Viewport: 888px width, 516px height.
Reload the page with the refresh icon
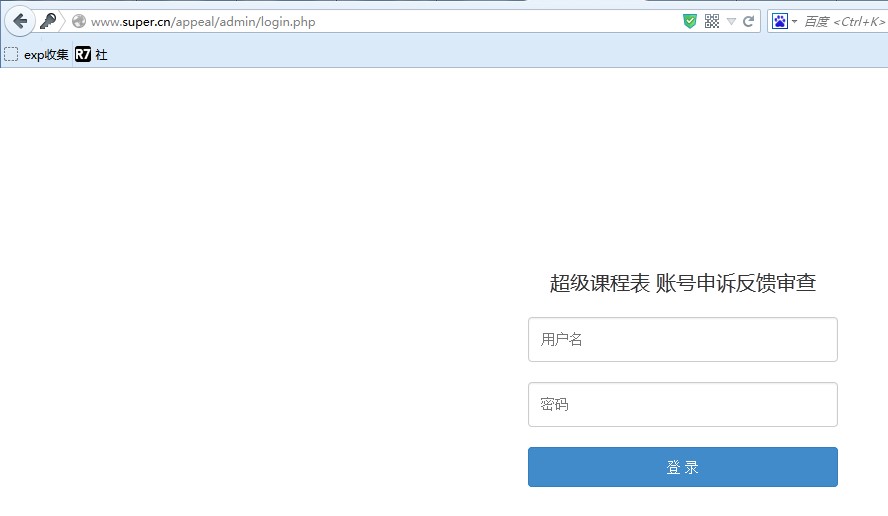click(748, 22)
